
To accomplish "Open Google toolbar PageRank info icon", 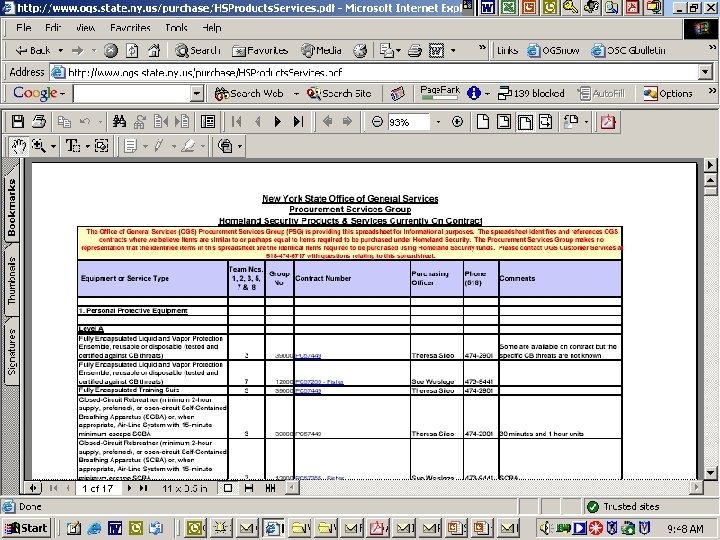I will click(474, 94).
